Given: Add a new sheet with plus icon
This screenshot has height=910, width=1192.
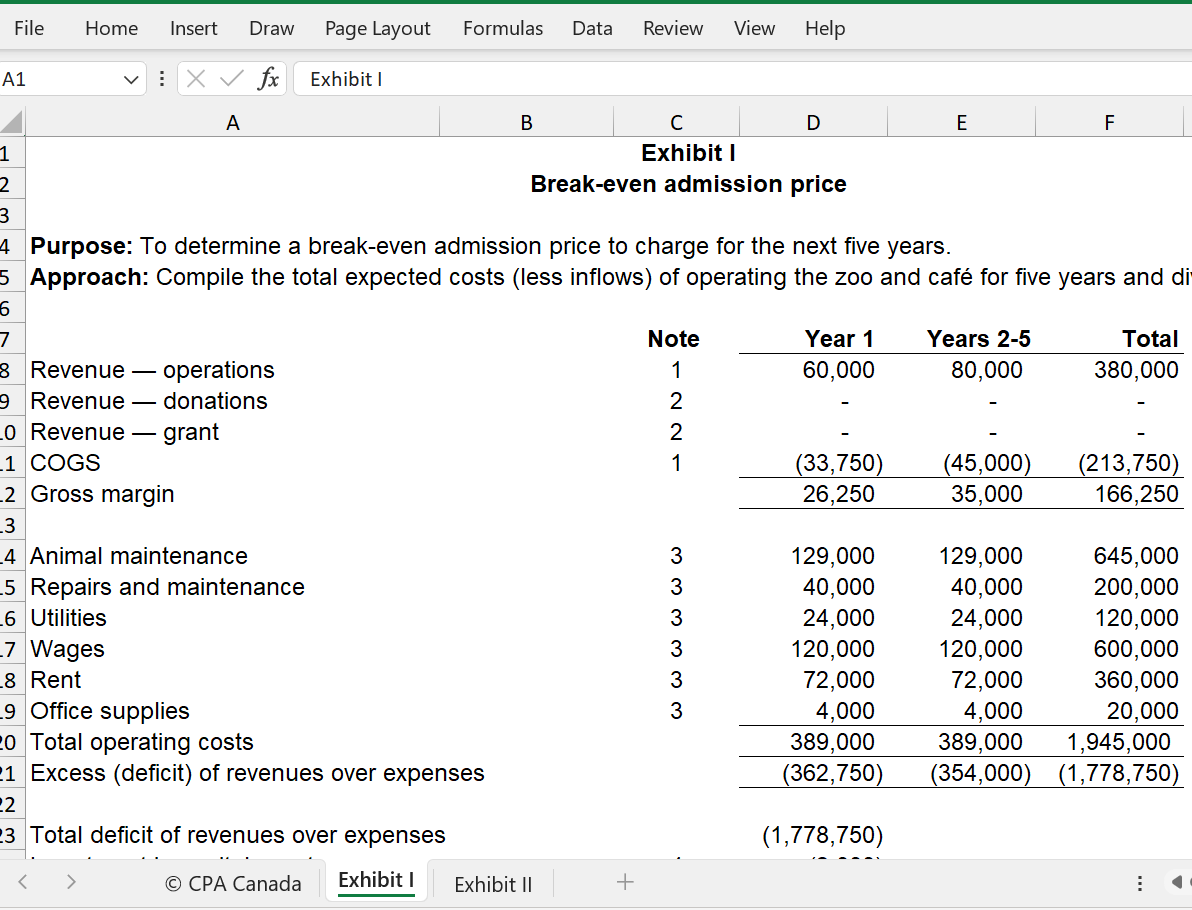Looking at the screenshot, I should tap(625, 882).
